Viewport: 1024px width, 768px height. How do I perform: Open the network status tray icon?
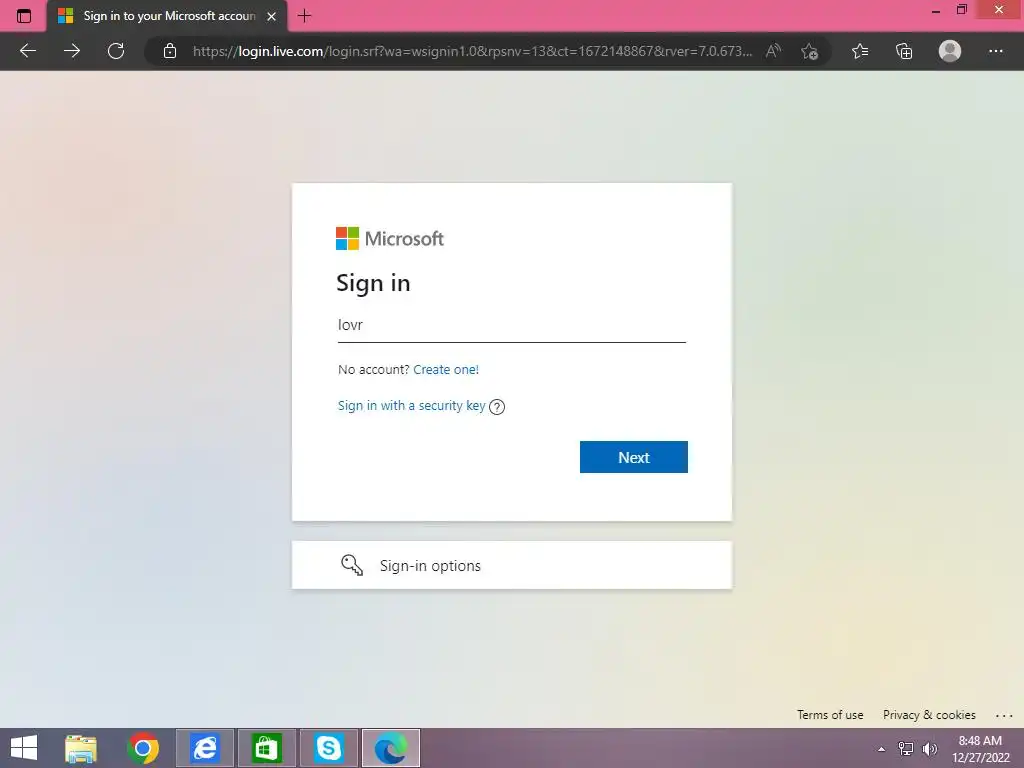click(906, 749)
